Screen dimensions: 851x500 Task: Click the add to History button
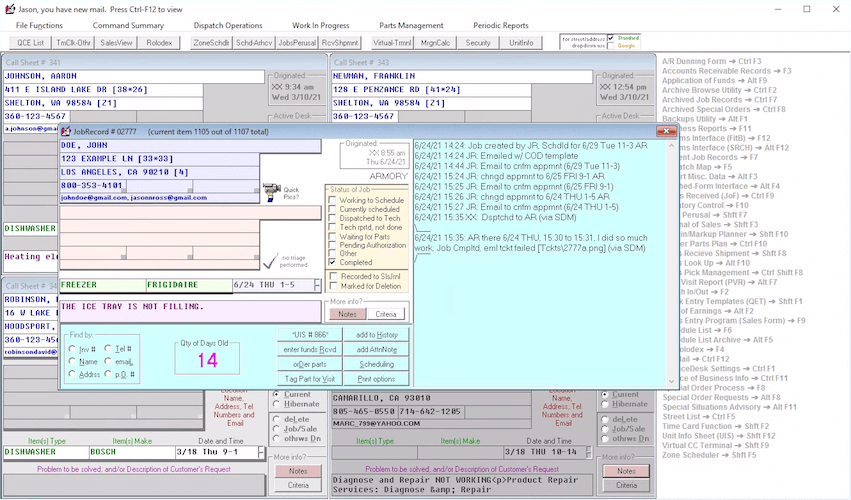(377, 335)
